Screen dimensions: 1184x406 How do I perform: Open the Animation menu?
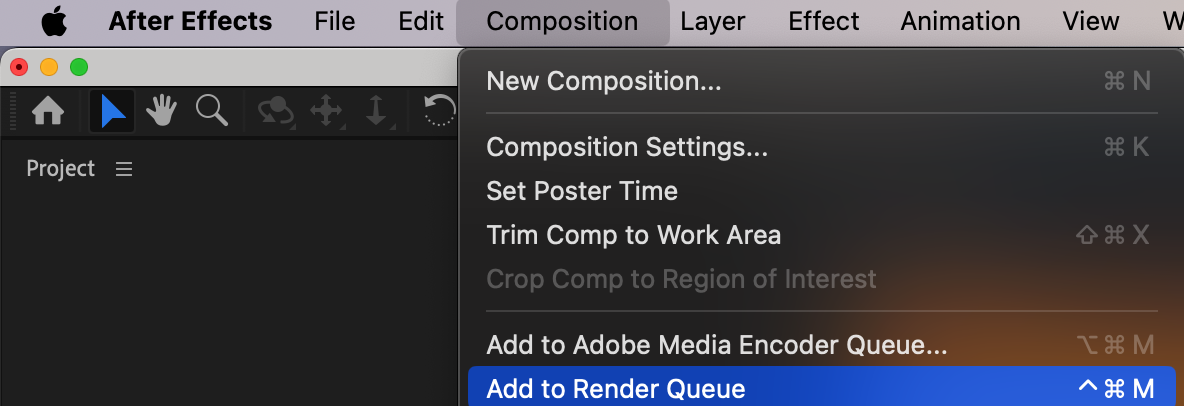(960, 21)
